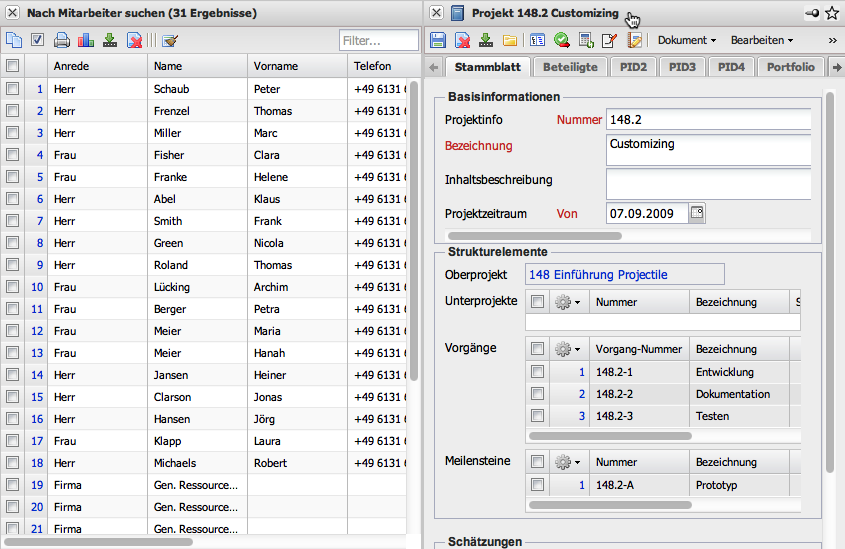Switch to the Beteiligte tab
This screenshot has width=845, height=549.
click(x=570, y=68)
